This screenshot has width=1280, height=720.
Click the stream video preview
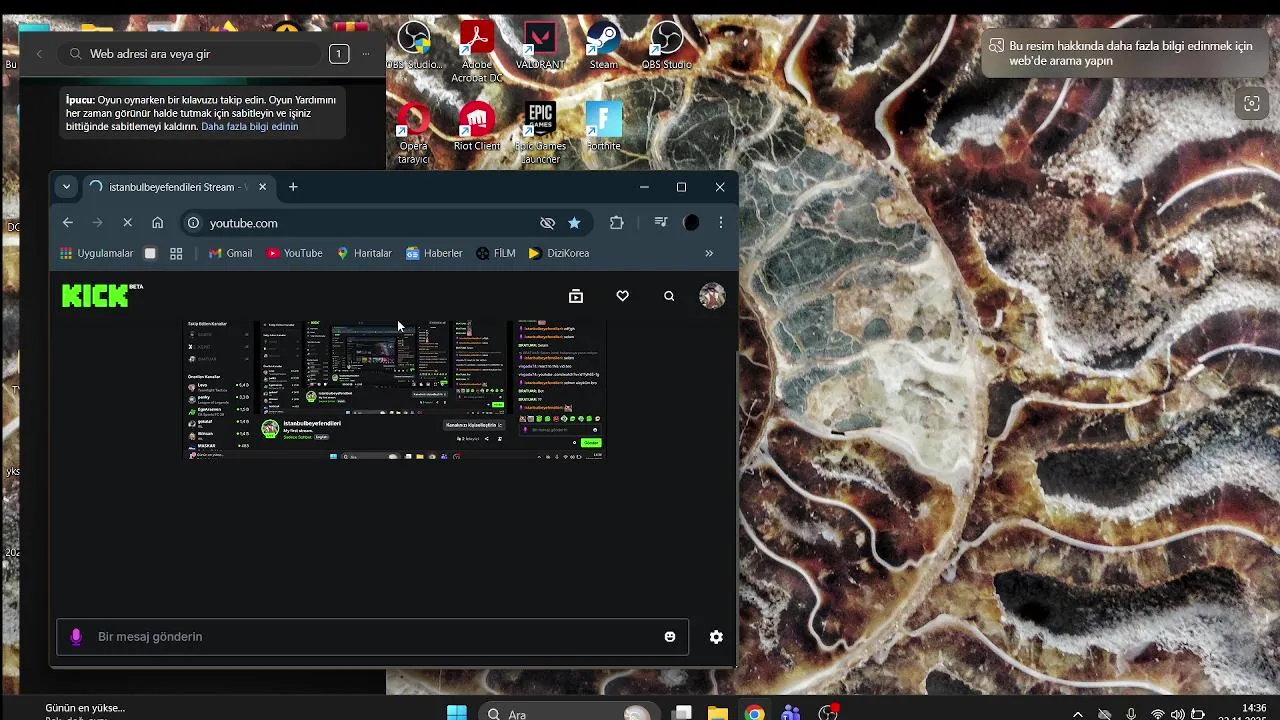(395, 390)
